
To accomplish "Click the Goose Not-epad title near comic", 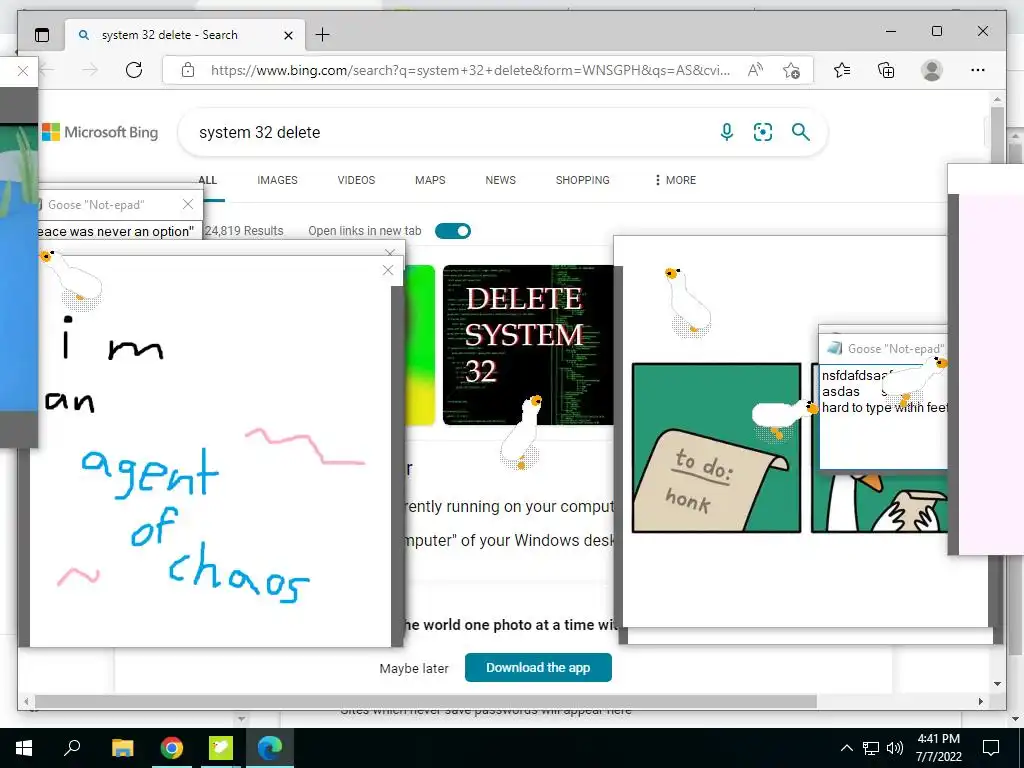I will [896, 349].
